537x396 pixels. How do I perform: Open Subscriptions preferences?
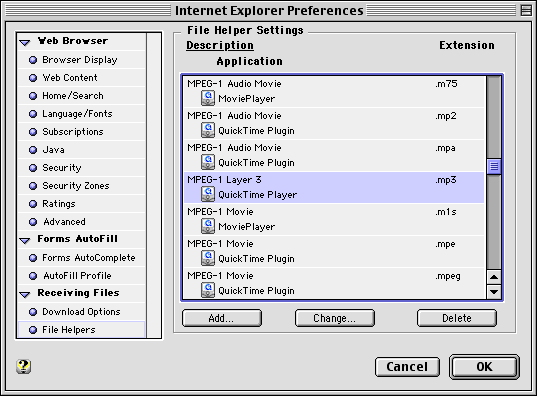(x=82, y=132)
